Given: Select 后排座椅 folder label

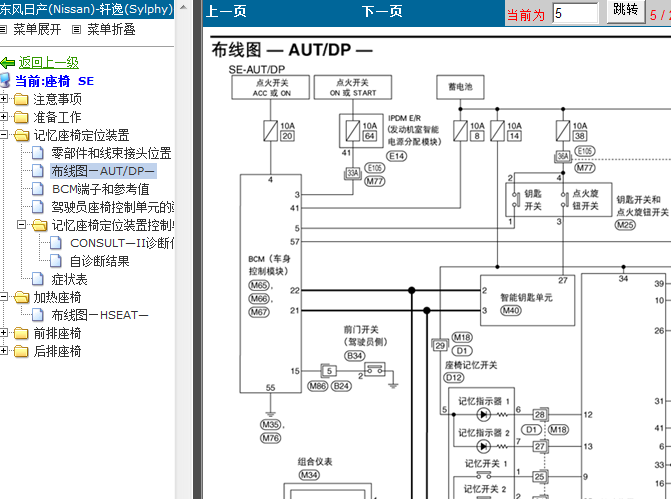Looking at the screenshot, I should point(57,351).
